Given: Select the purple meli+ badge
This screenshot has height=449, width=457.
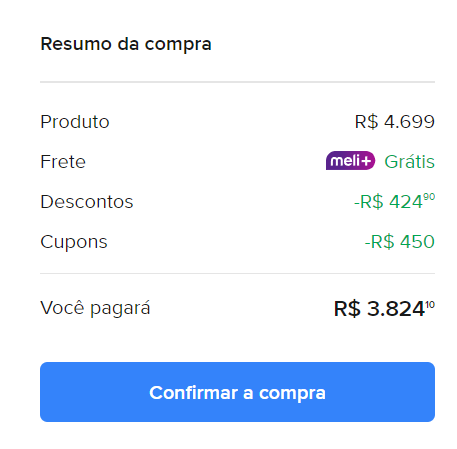Looking at the screenshot, I should 350,161.
